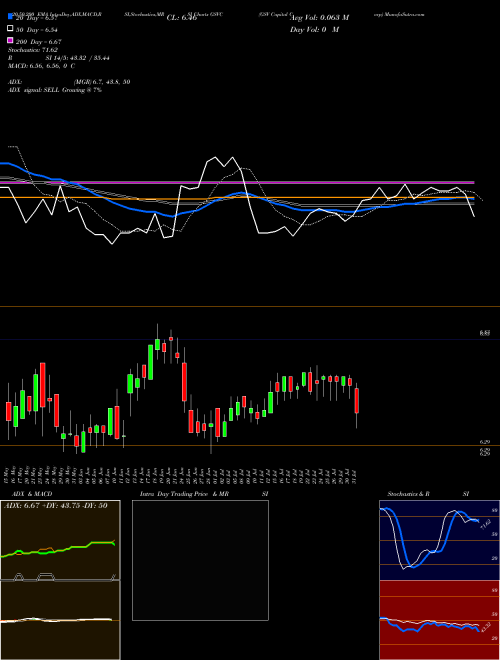Click the MACD line sub-panel below ADX
The width and height of the screenshot is (500, 660).
[x=60, y=620]
